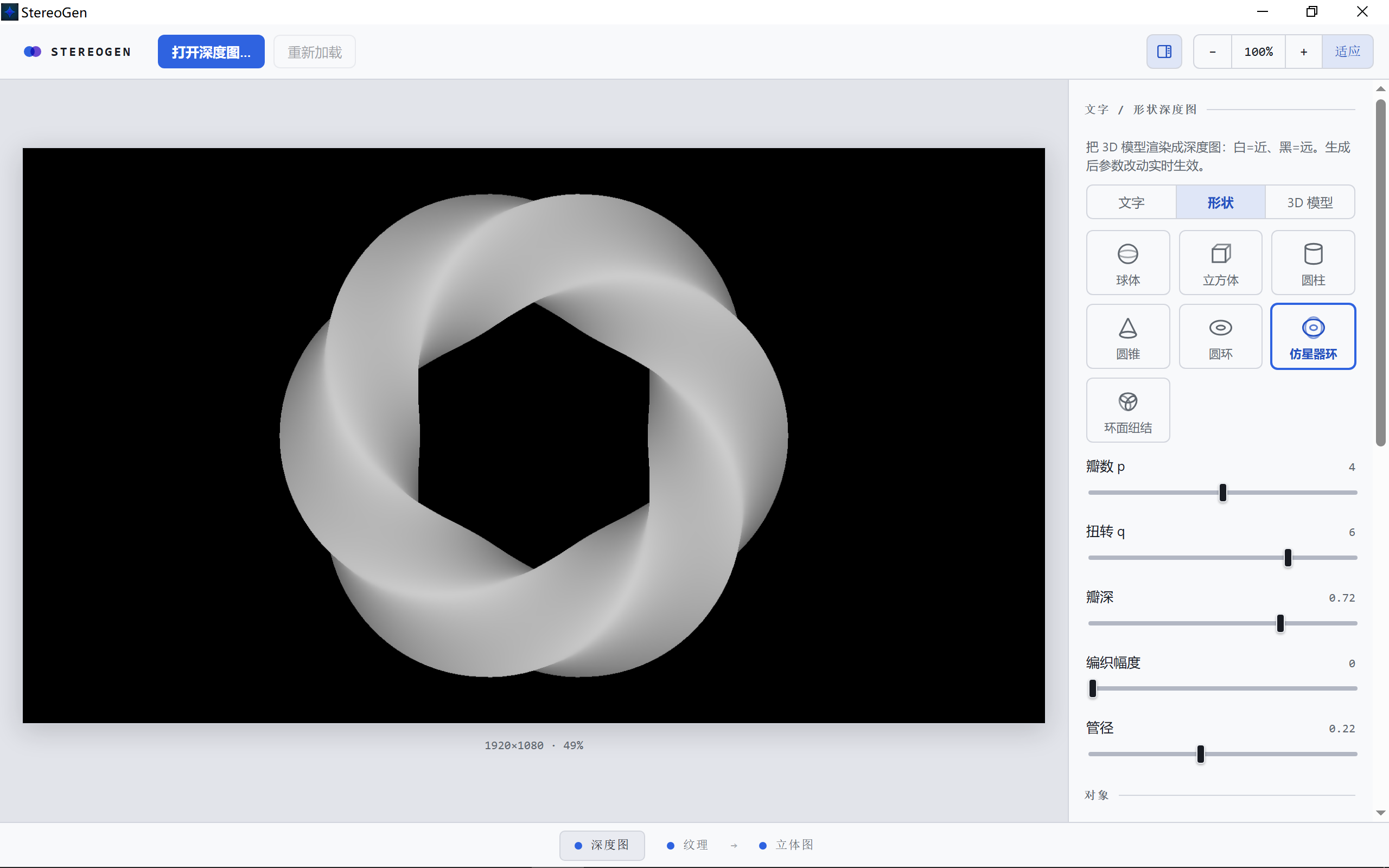The image size is (1389, 868).
Task: Click the panel scrollbar down arrow
Action: (1380, 813)
